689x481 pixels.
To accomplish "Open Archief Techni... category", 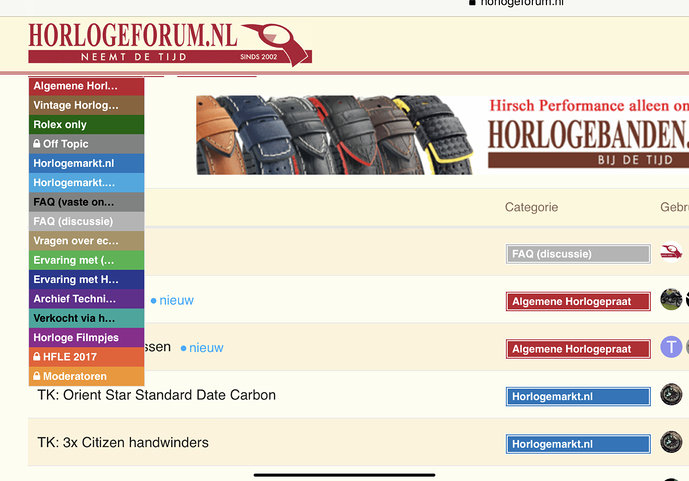I will pos(86,299).
